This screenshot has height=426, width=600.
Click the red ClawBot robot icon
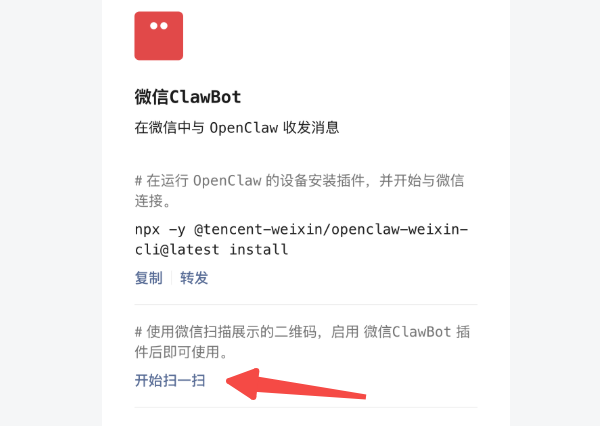click(x=158, y=36)
